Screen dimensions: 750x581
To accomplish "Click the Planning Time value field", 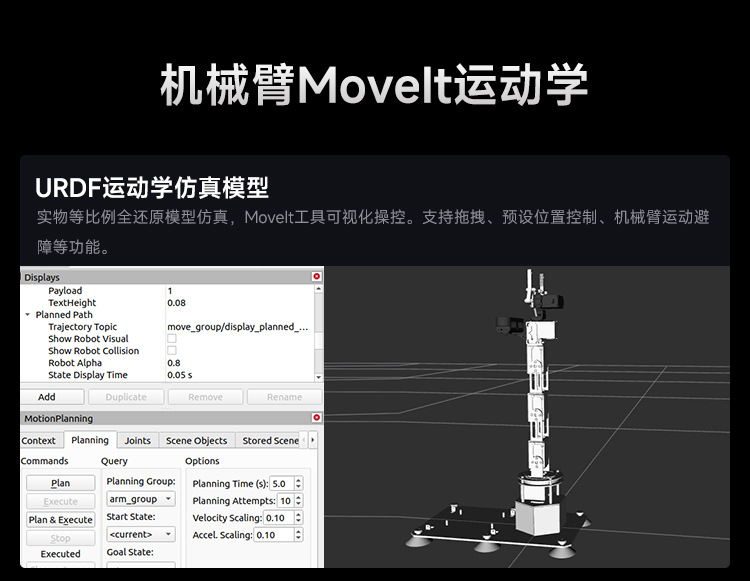I will point(282,483).
